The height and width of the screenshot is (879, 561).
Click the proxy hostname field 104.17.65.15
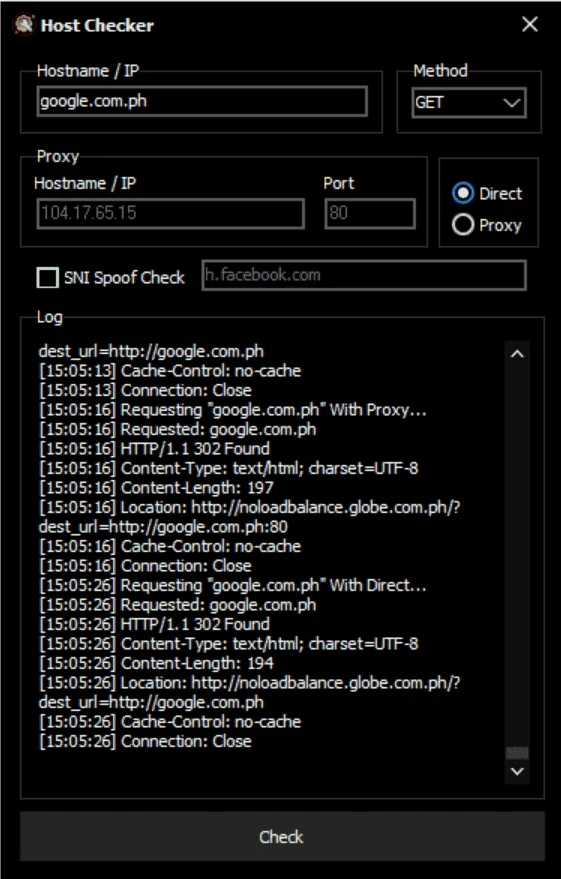[170, 213]
